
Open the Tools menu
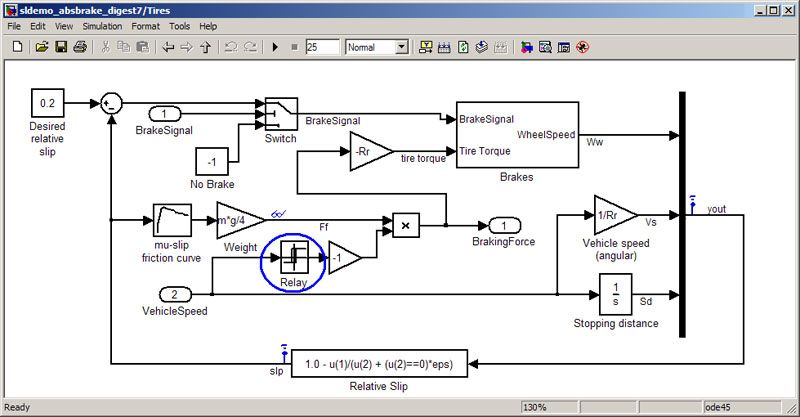click(180, 26)
